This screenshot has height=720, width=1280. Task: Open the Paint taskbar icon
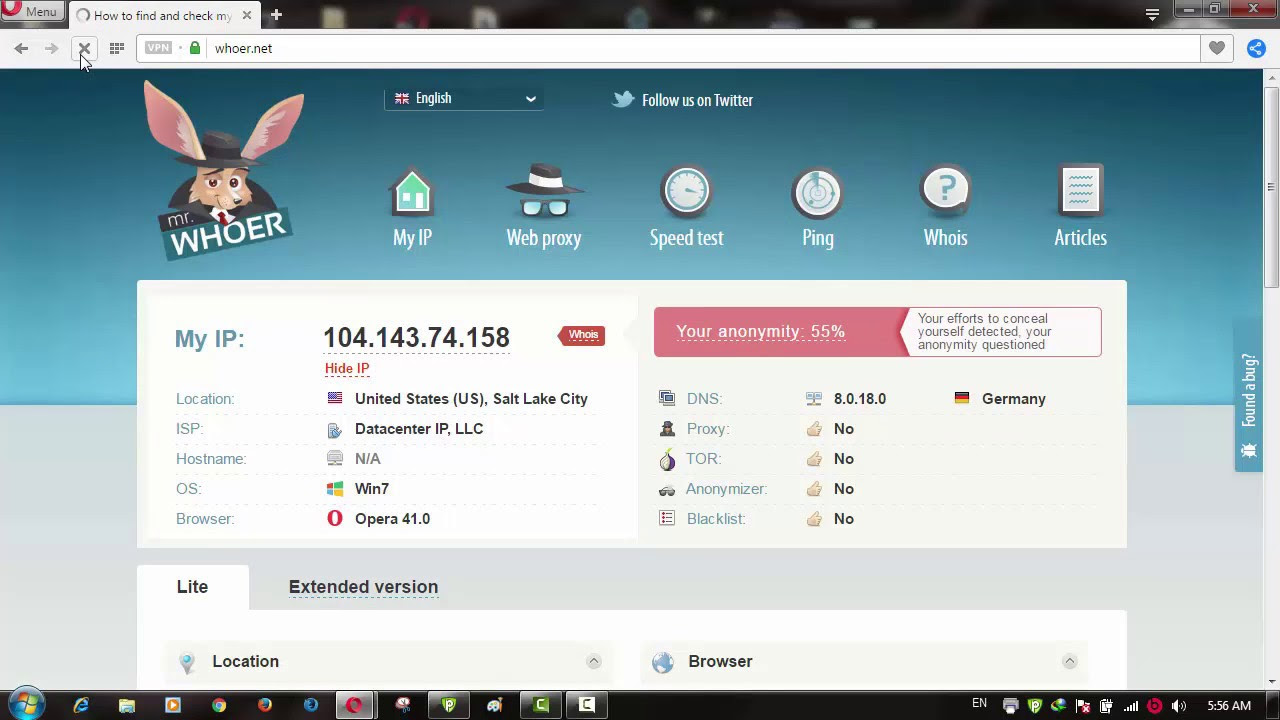coord(495,705)
